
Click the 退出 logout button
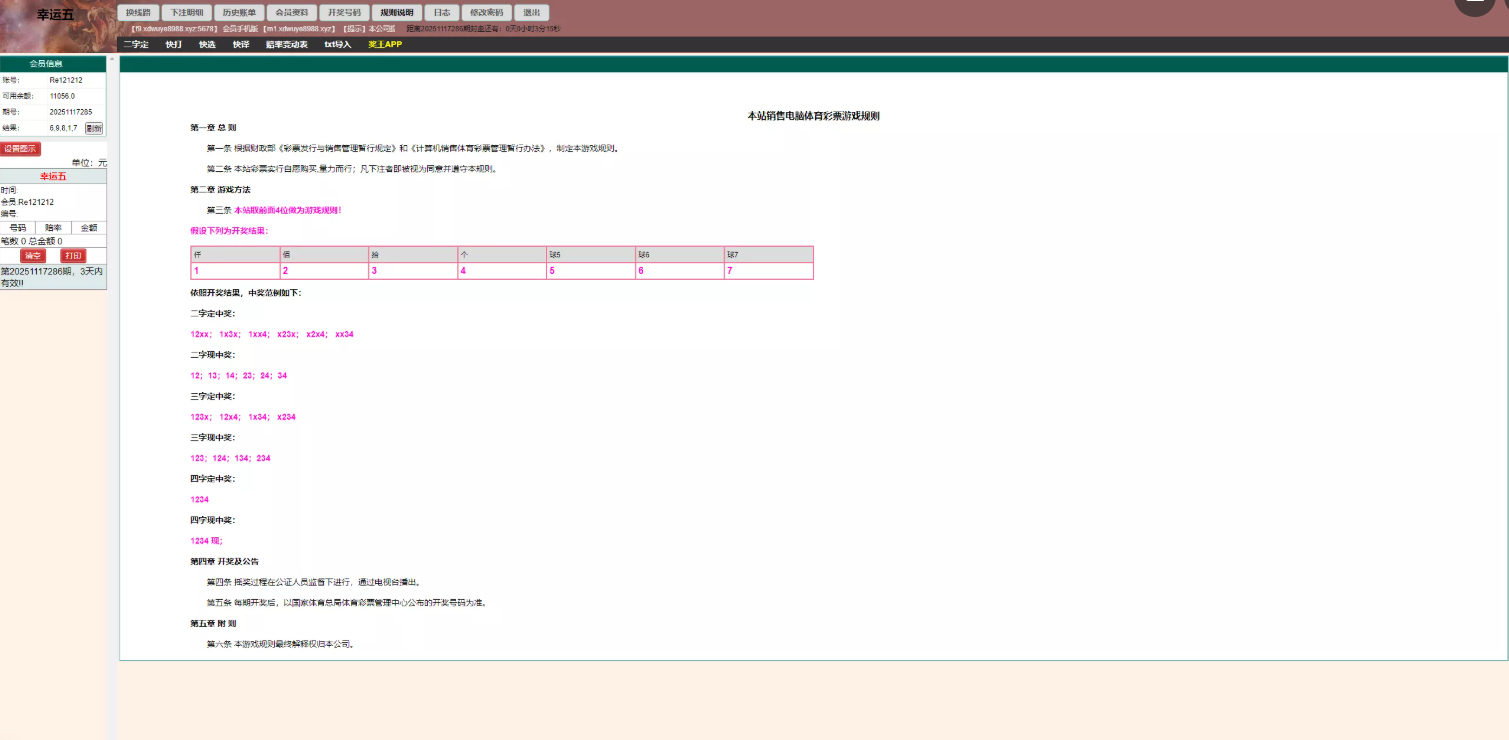pyautogui.click(x=531, y=13)
